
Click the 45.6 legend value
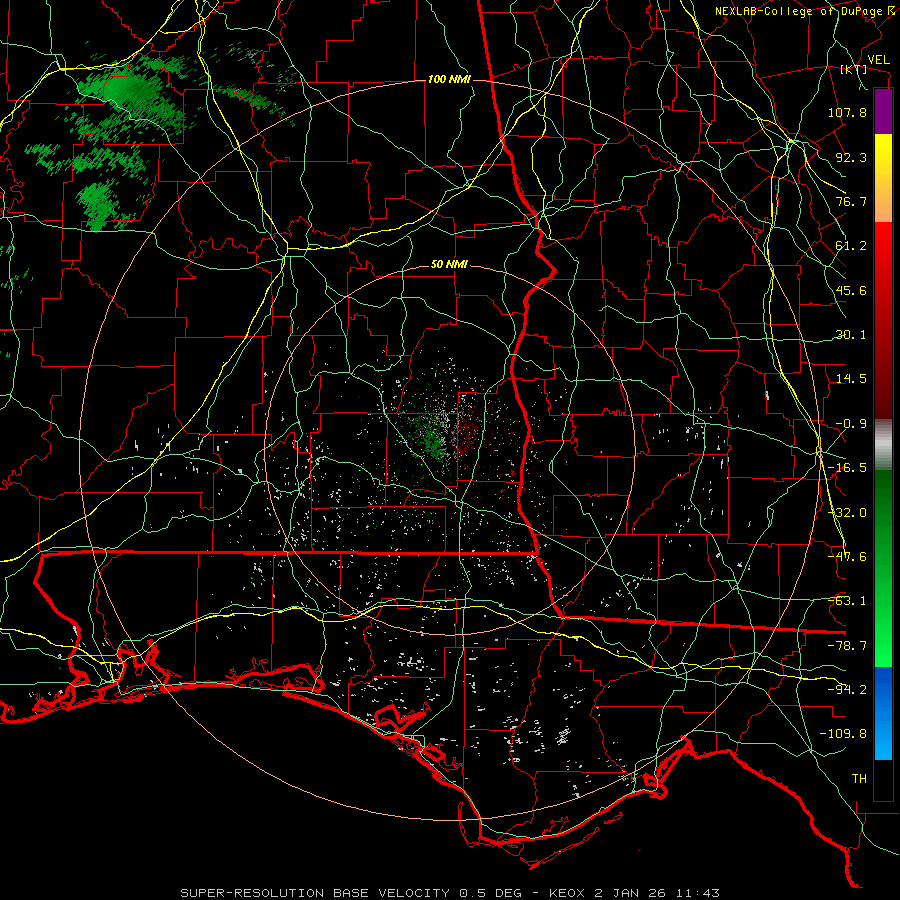(x=851, y=290)
